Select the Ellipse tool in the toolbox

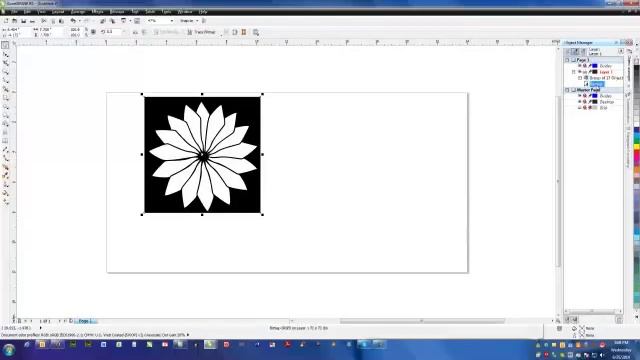pyautogui.click(x=5, y=107)
